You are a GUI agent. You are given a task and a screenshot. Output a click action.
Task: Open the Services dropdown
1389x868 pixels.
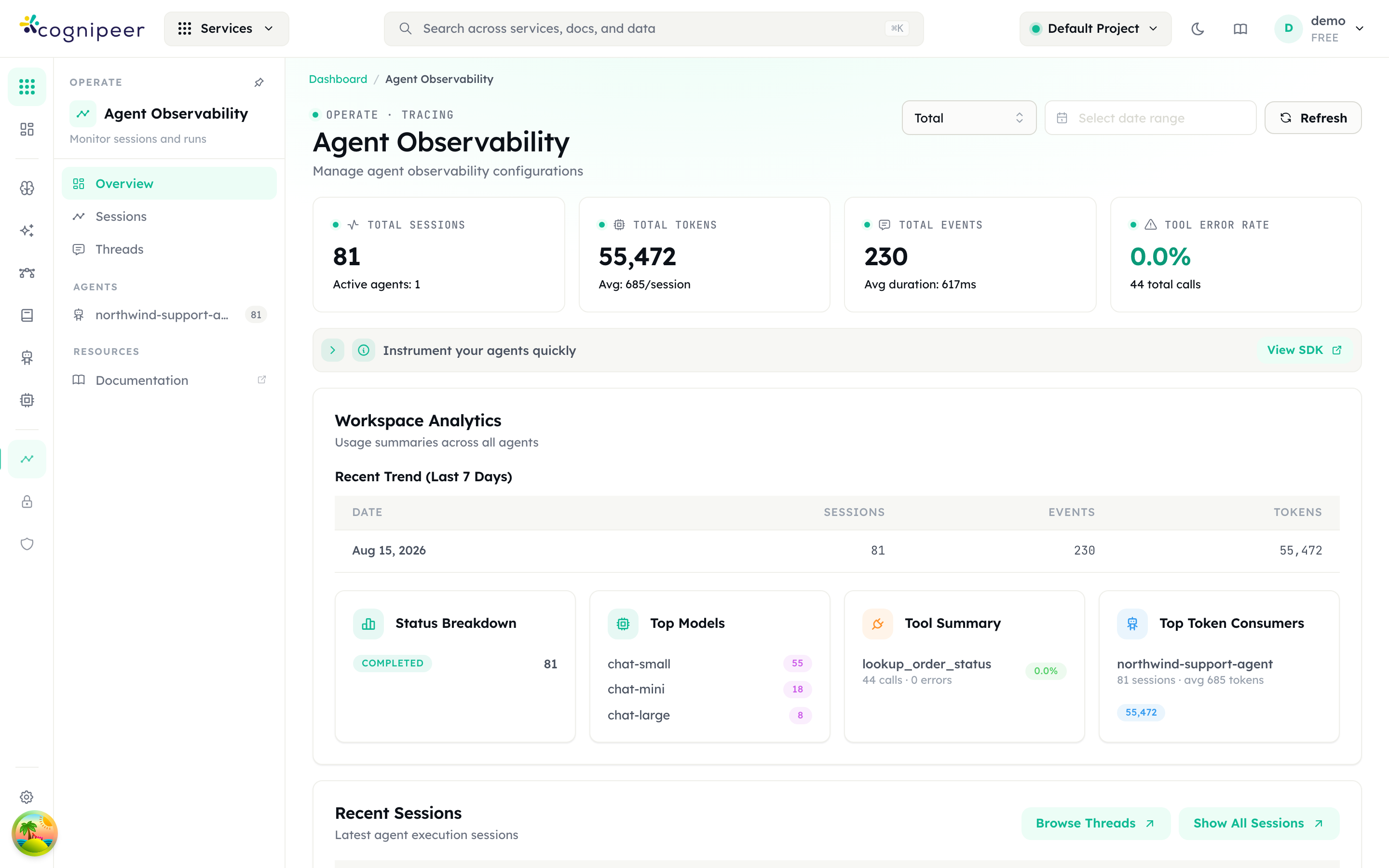(227, 29)
